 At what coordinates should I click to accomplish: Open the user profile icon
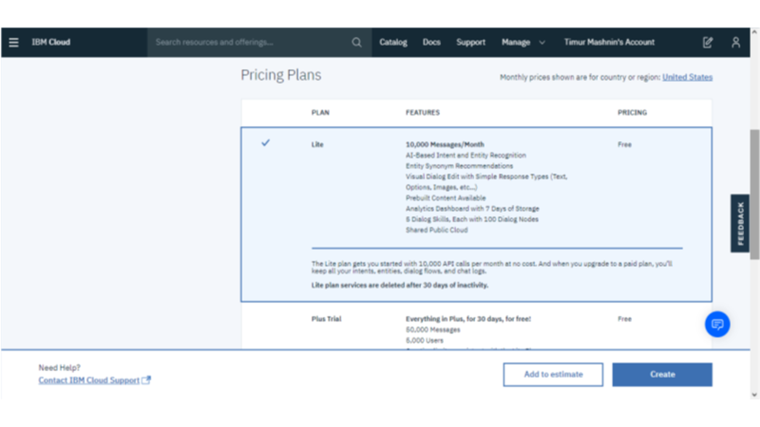(736, 43)
